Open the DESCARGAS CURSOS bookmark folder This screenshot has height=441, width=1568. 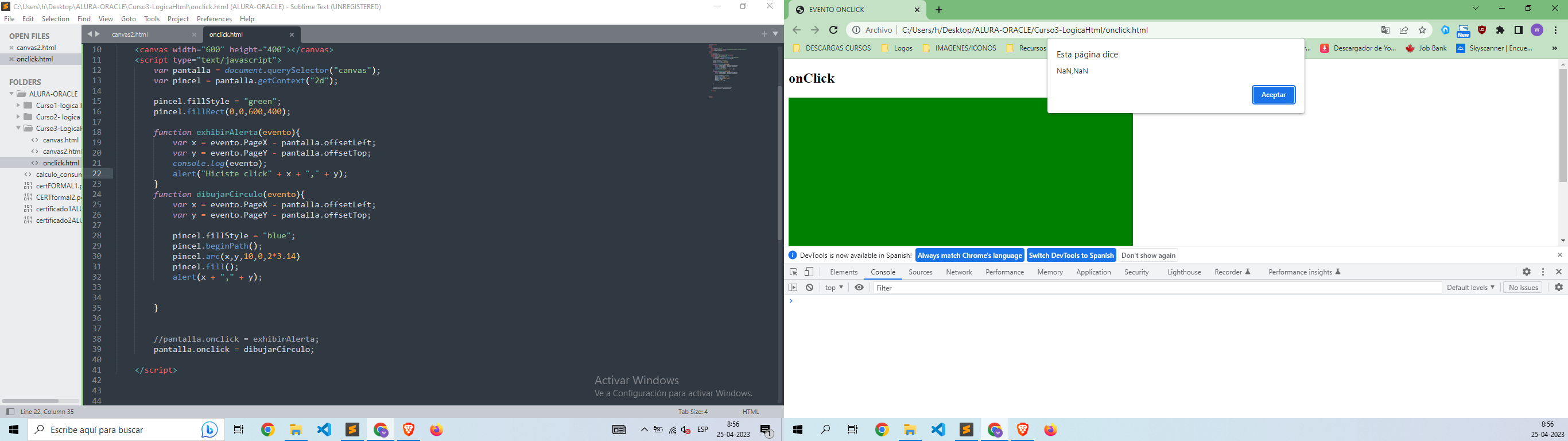pyautogui.click(x=832, y=48)
